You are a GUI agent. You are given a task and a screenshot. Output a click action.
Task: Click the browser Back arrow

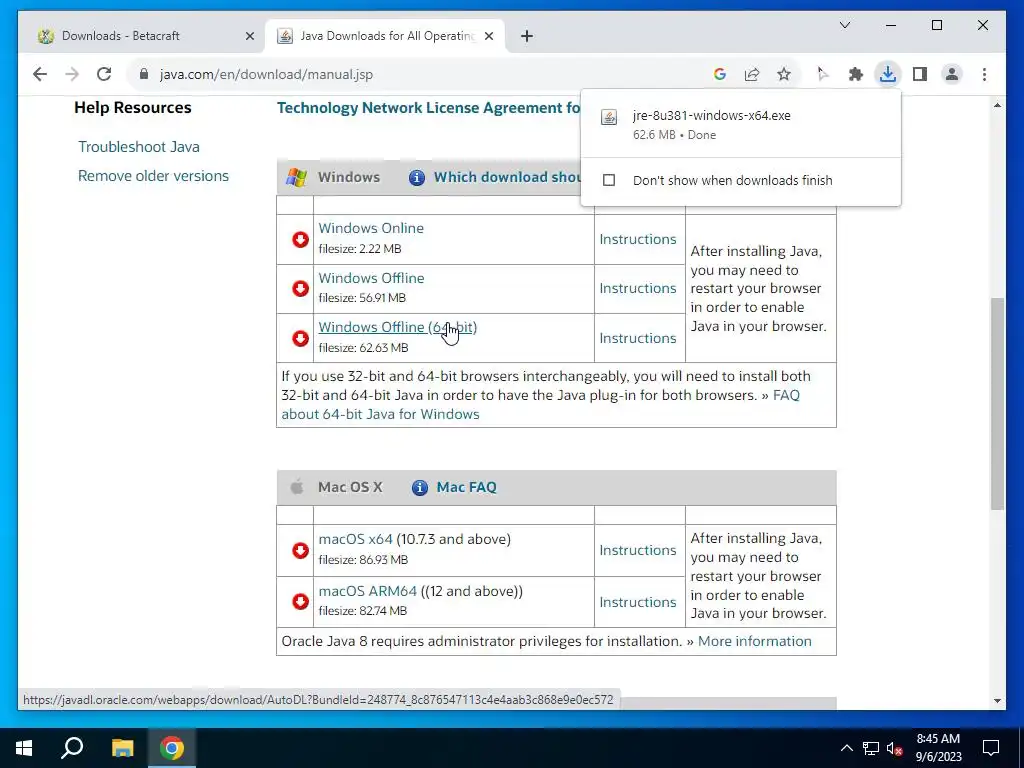click(40, 74)
